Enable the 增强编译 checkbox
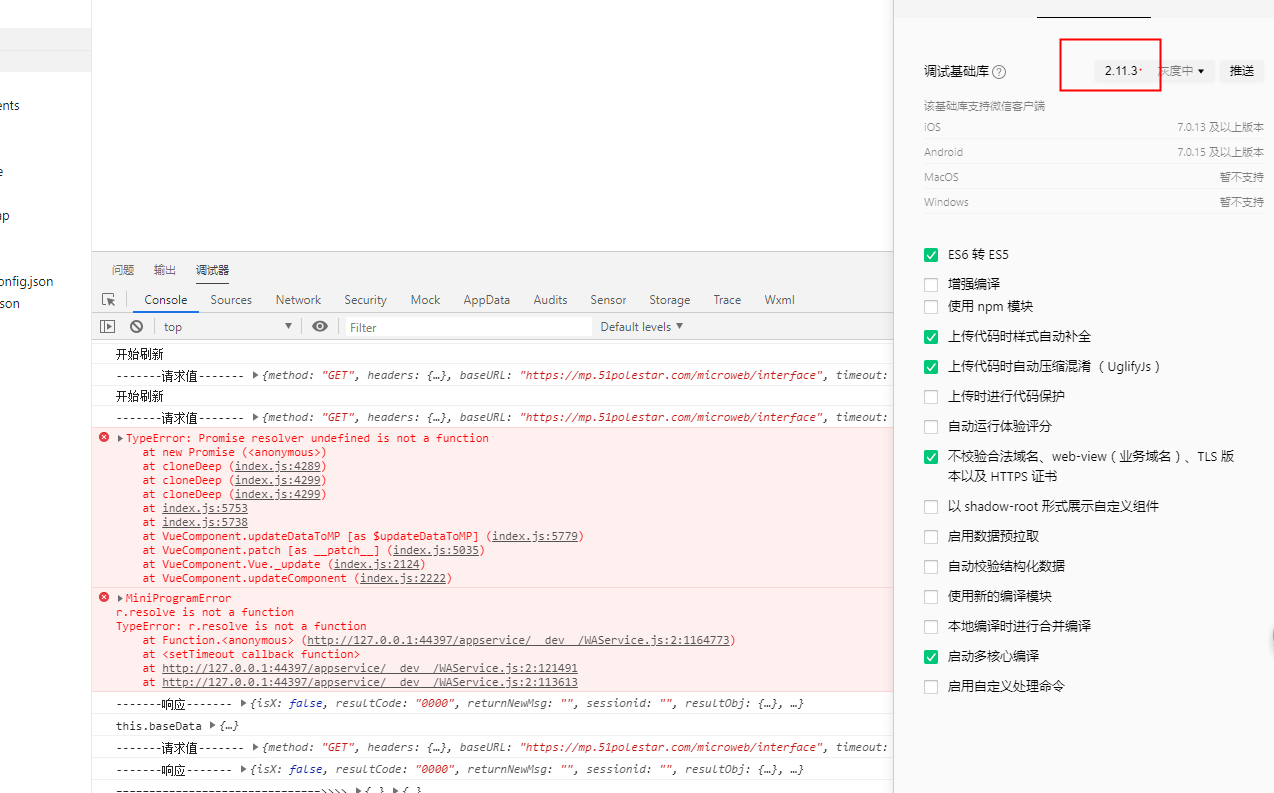1274x793 pixels. point(931,285)
